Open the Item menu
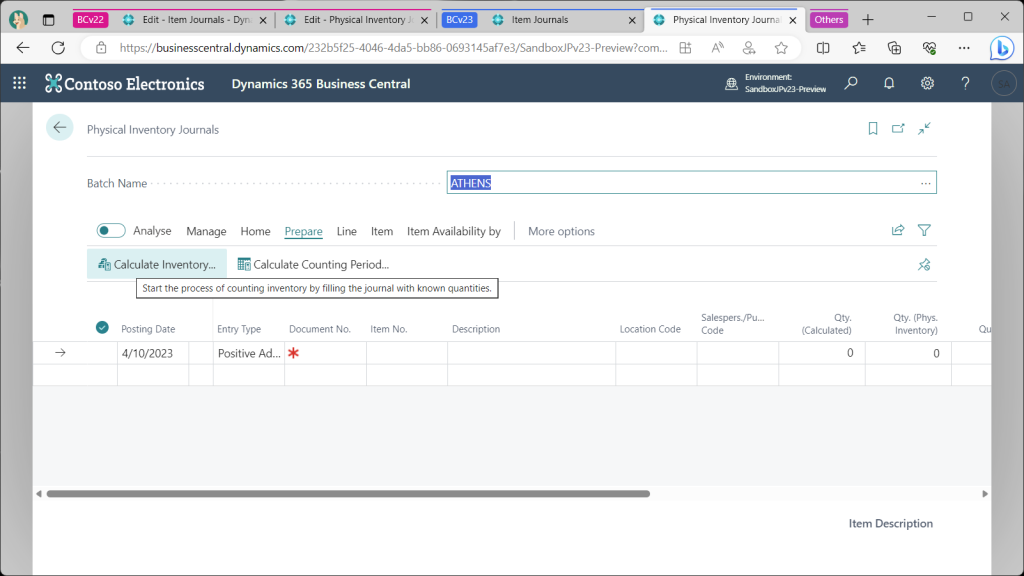The width and height of the screenshot is (1024, 576). tap(382, 231)
